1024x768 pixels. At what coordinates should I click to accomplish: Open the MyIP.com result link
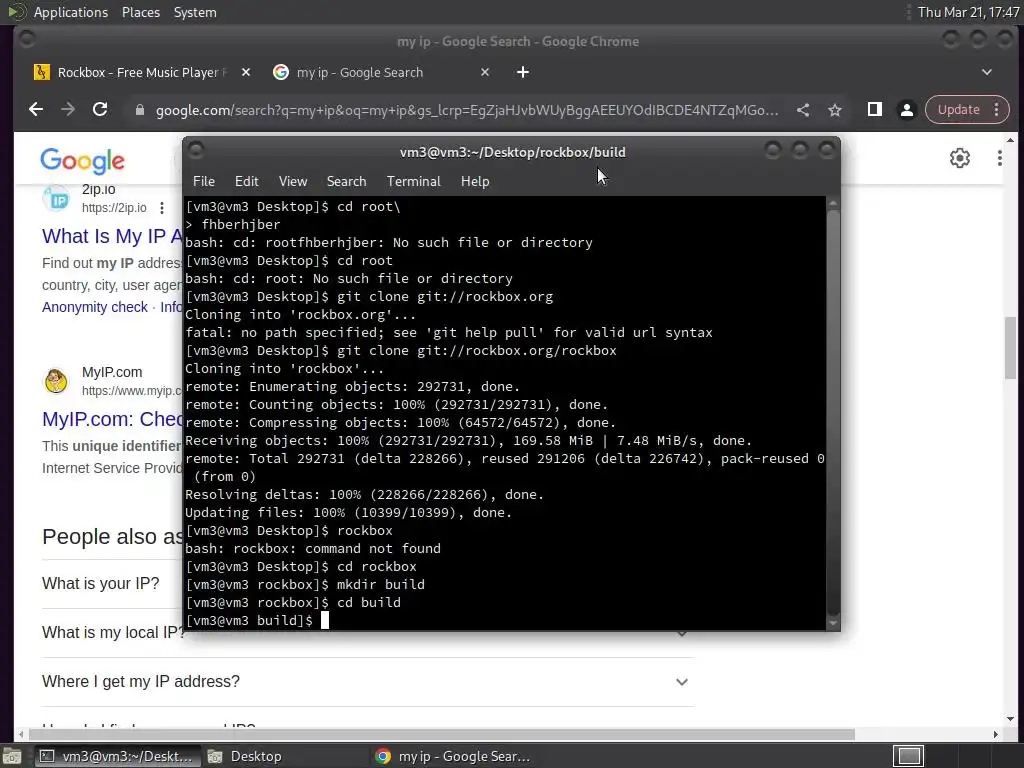(112, 419)
